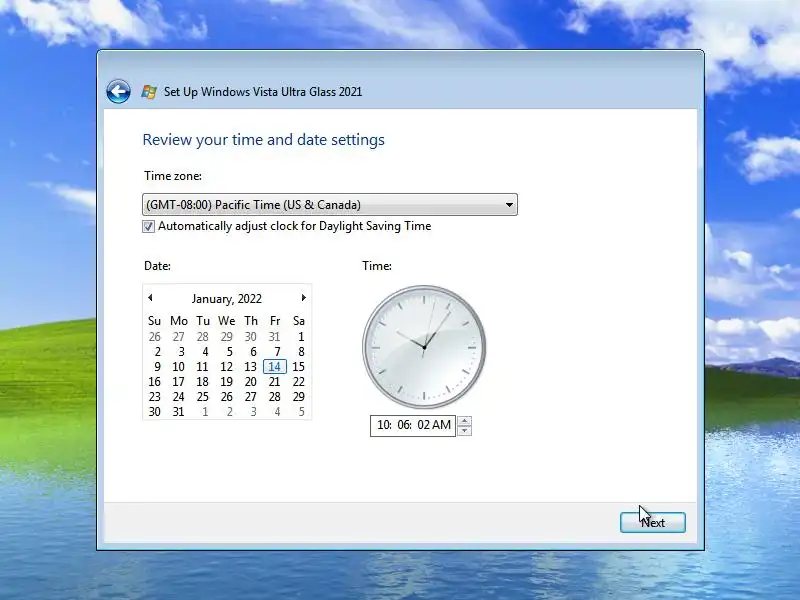Select January 20 in the calendar

coord(251,382)
